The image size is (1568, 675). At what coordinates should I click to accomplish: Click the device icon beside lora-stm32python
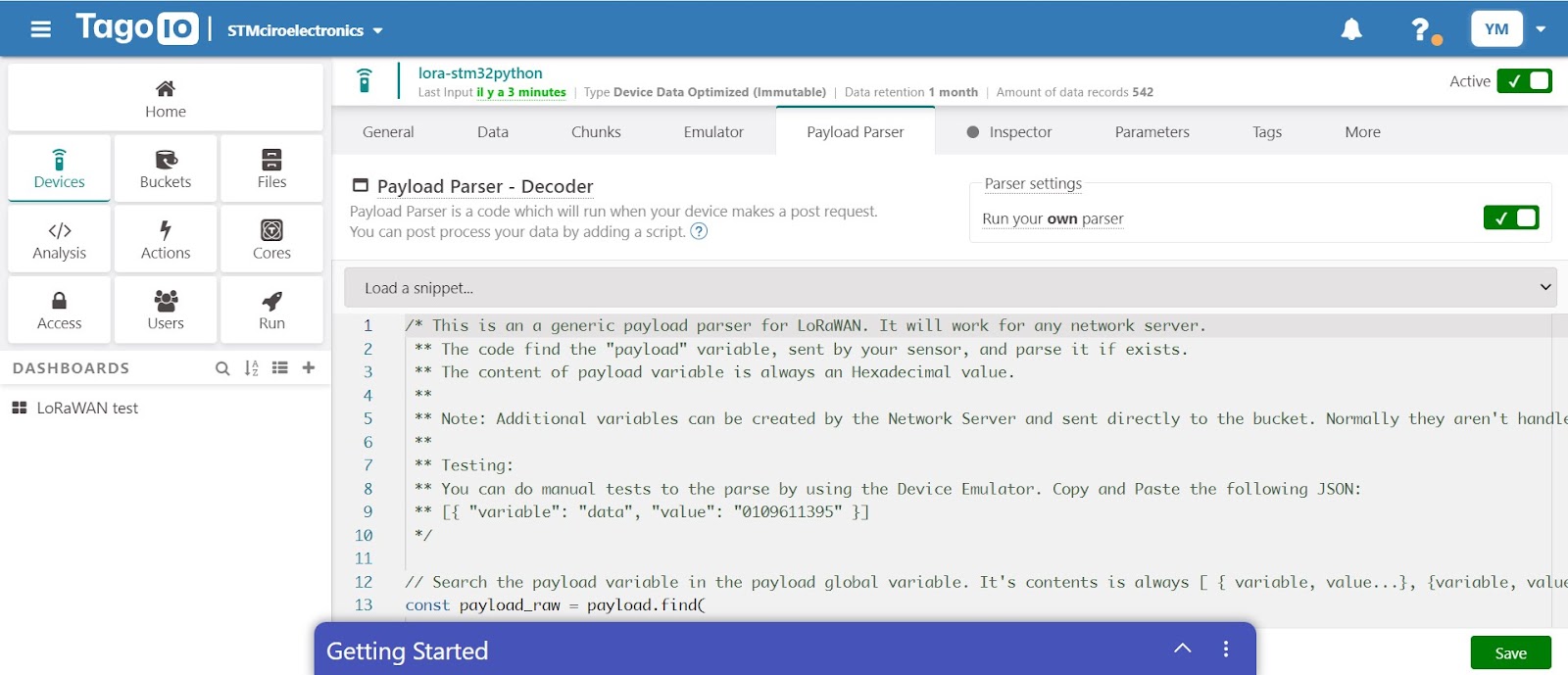coord(365,80)
